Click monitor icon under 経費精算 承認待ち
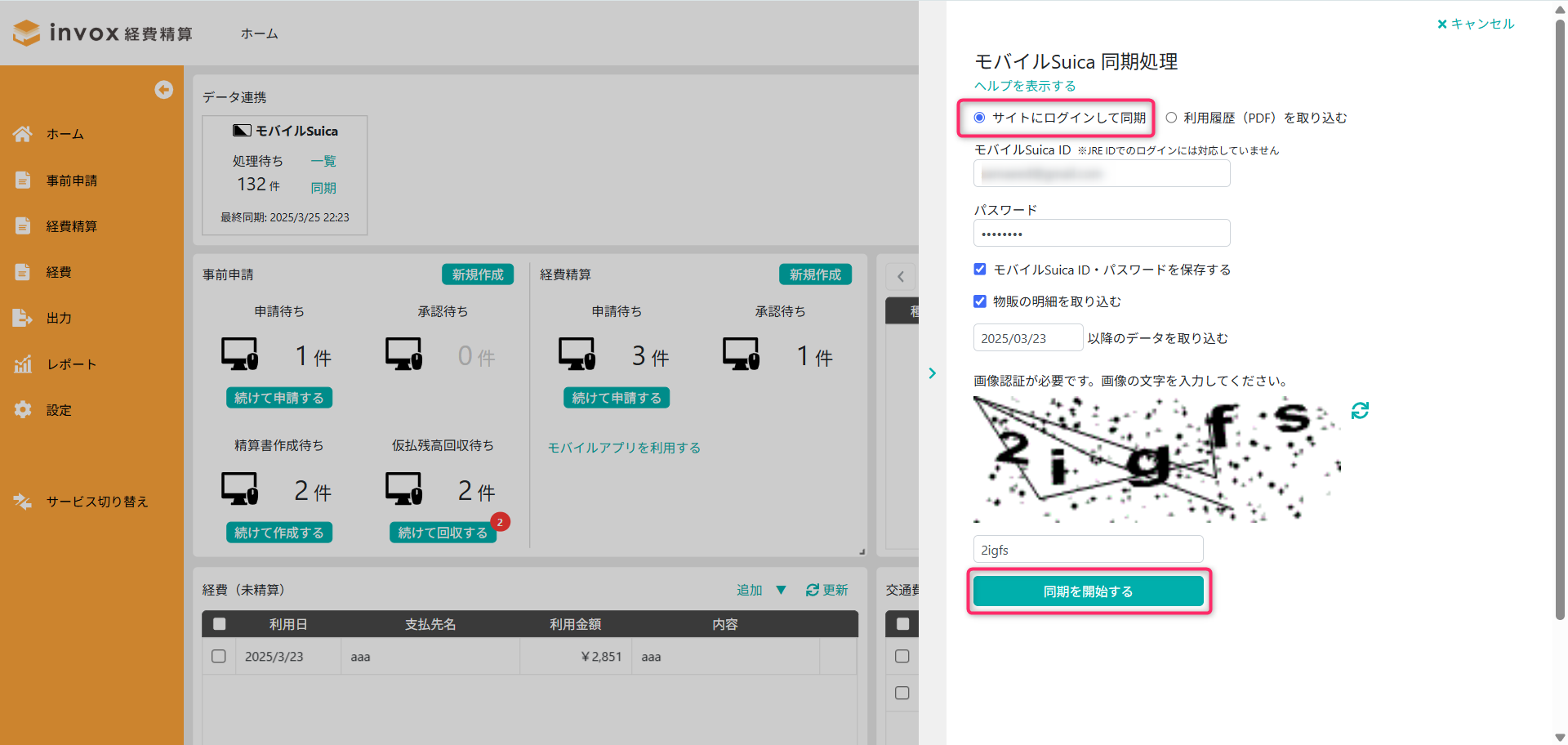The height and width of the screenshot is (745, 1568). 742,354
